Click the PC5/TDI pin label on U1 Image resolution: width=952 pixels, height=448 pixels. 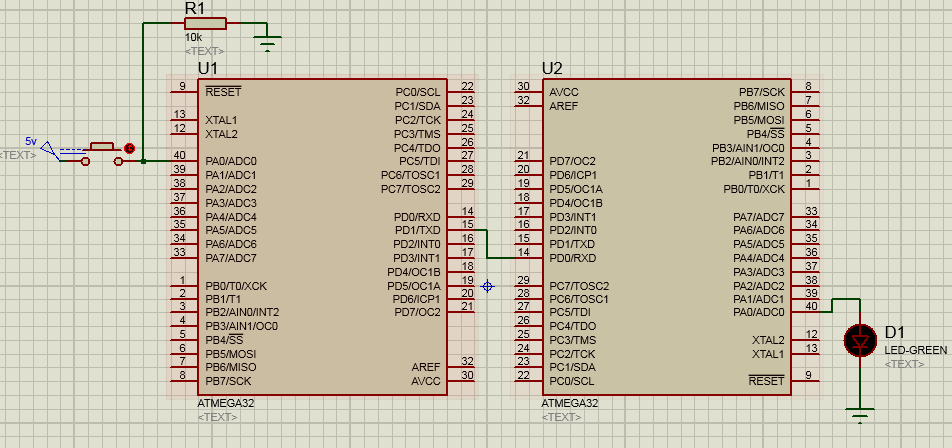[x=420, y=161]
